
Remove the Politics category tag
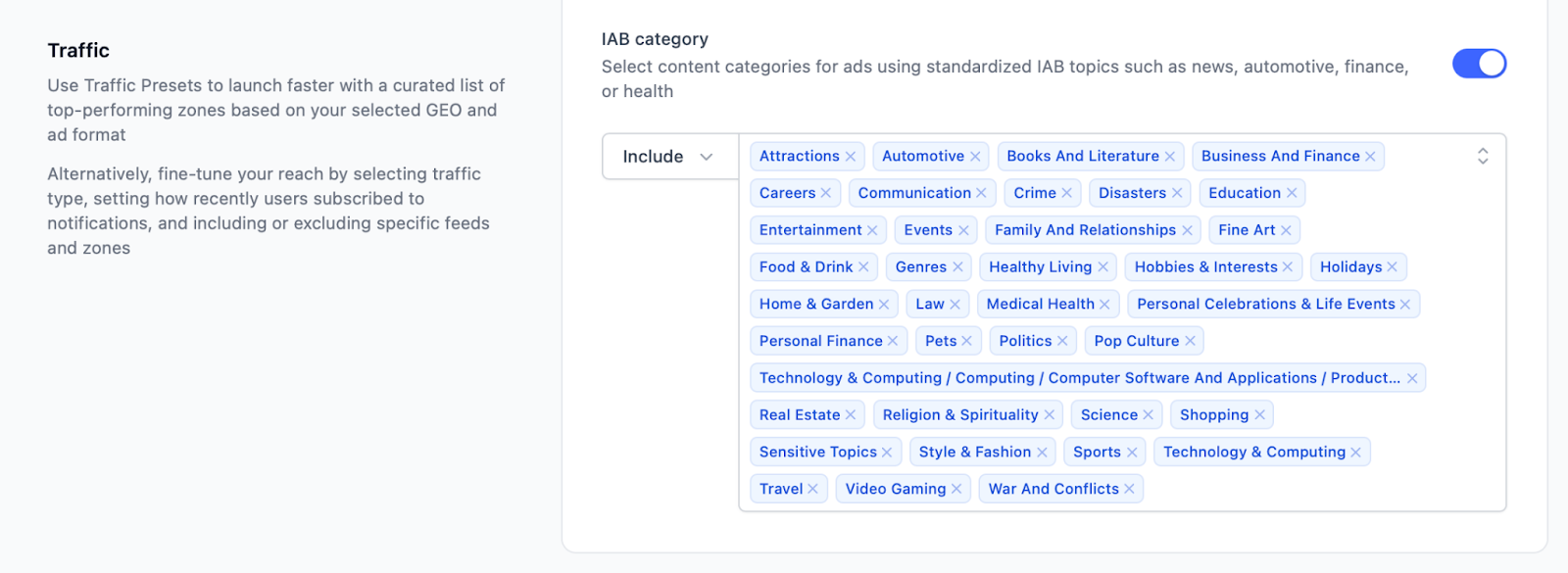(x=1062, y=341)
